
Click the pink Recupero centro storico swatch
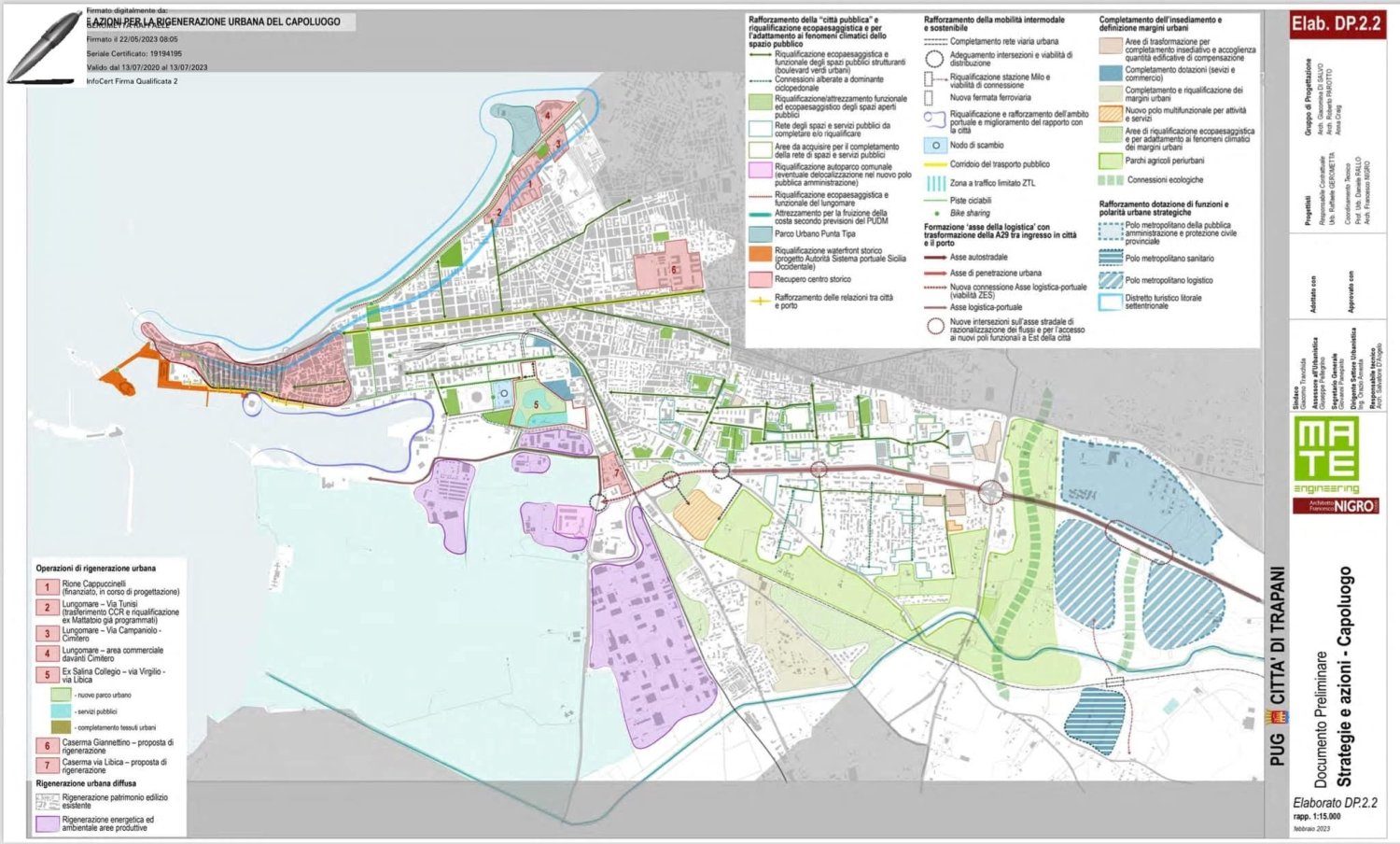pos(761,279)
